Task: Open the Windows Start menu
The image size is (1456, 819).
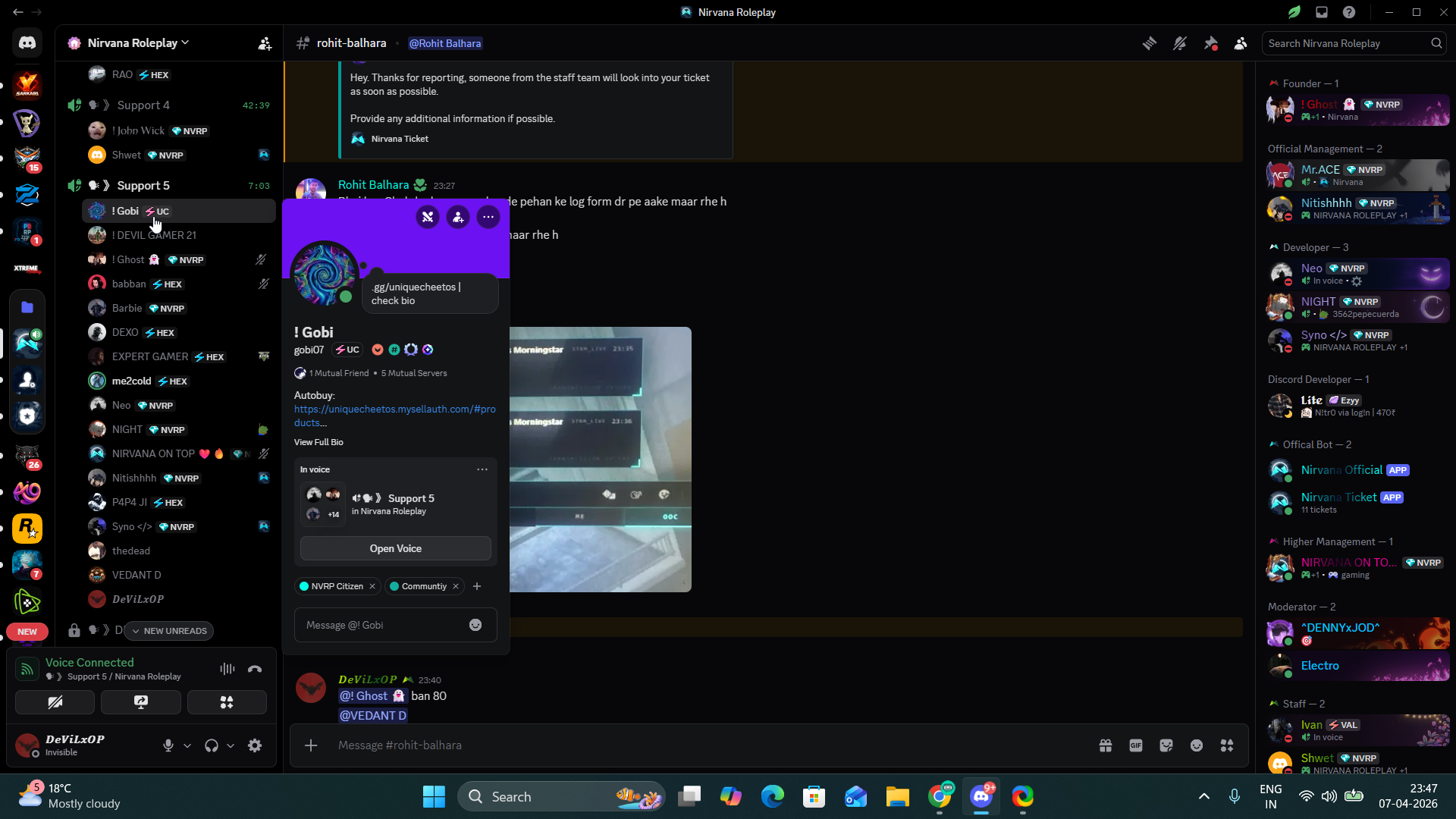Action: [434, 796]
